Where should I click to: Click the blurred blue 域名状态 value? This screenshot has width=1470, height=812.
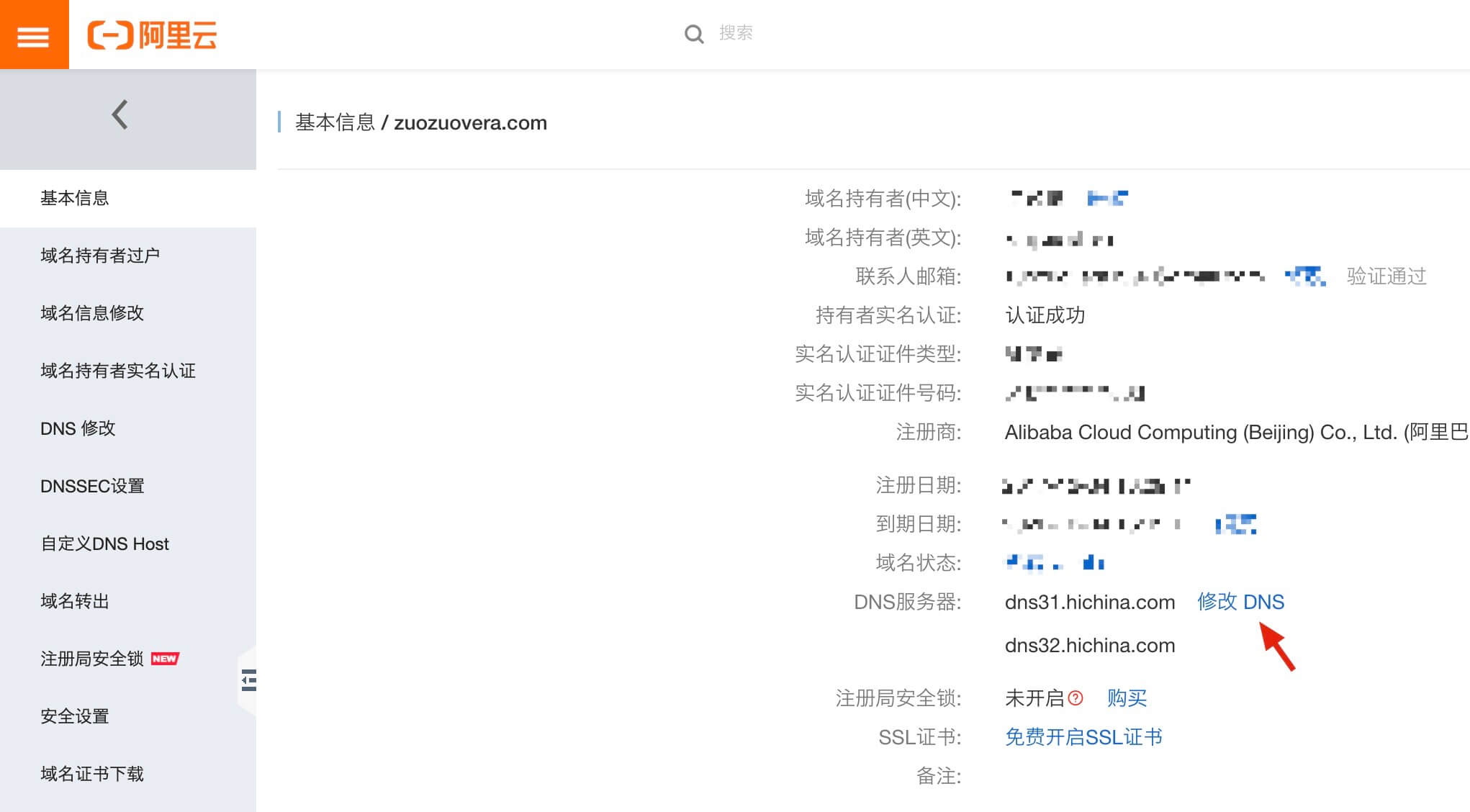(x=1055, y=563)
